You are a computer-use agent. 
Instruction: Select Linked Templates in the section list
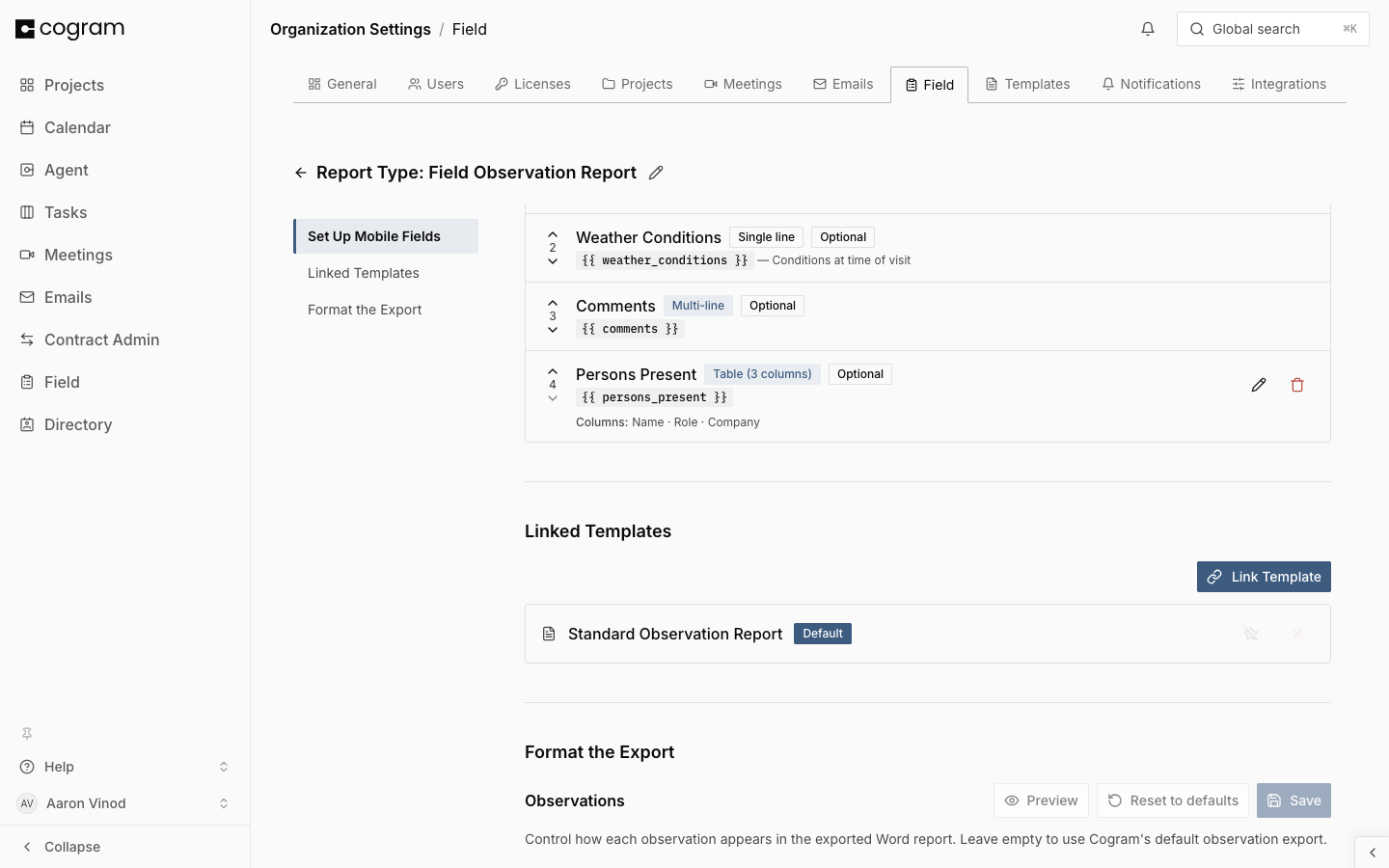[x=386, y=273]
